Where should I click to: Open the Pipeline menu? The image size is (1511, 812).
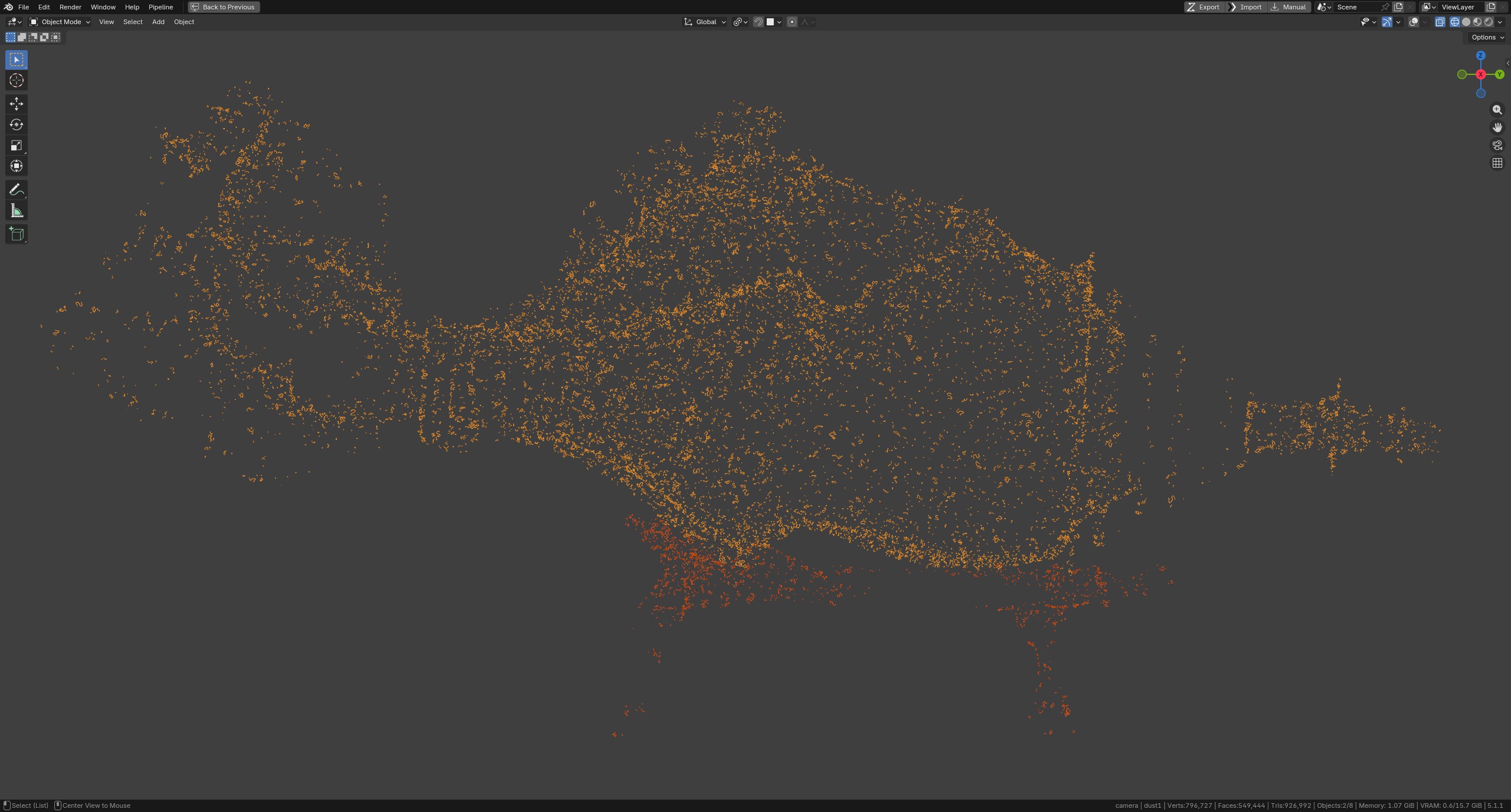point(161,7)
